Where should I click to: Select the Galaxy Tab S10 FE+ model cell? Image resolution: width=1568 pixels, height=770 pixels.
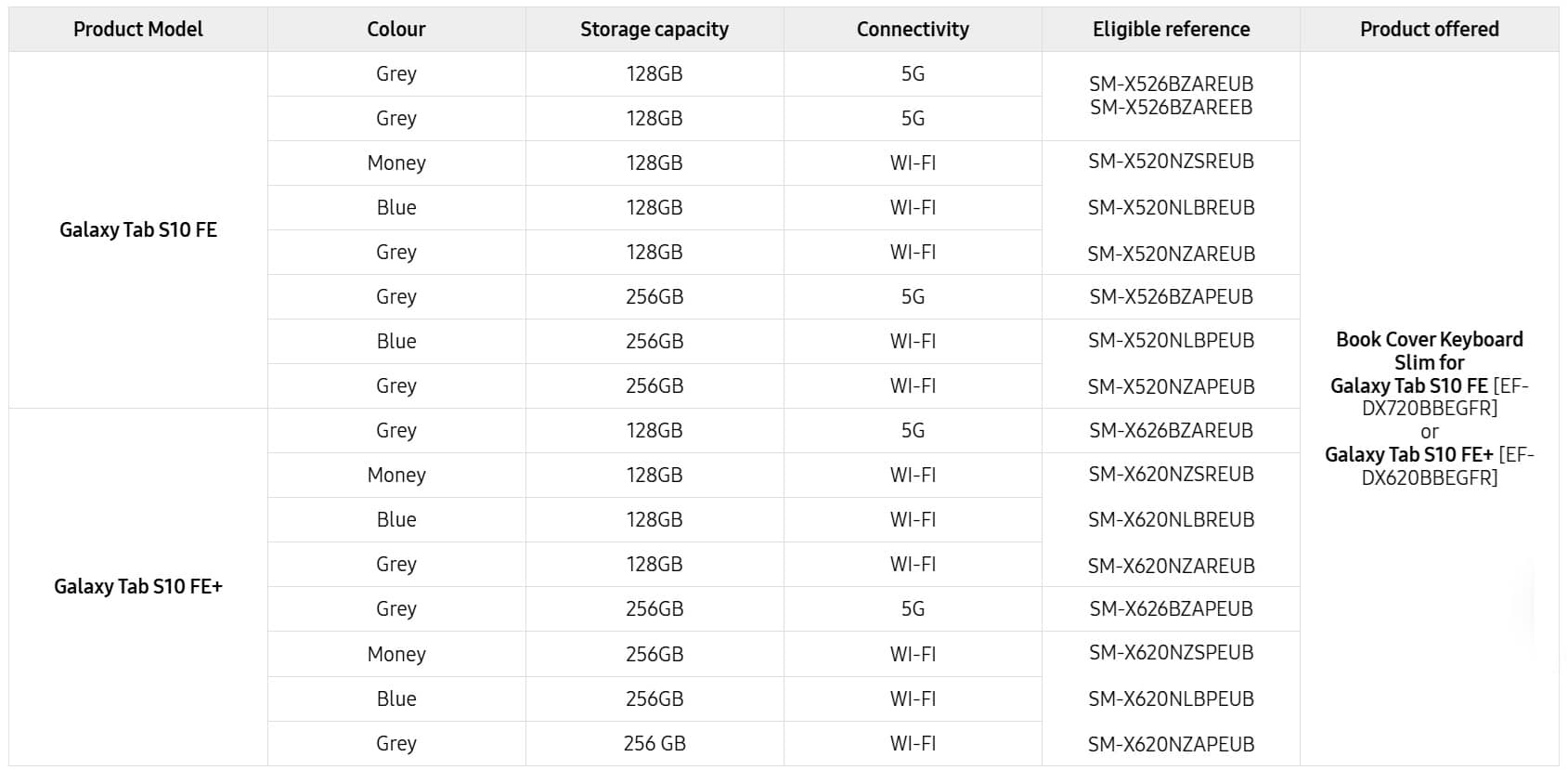138,586
